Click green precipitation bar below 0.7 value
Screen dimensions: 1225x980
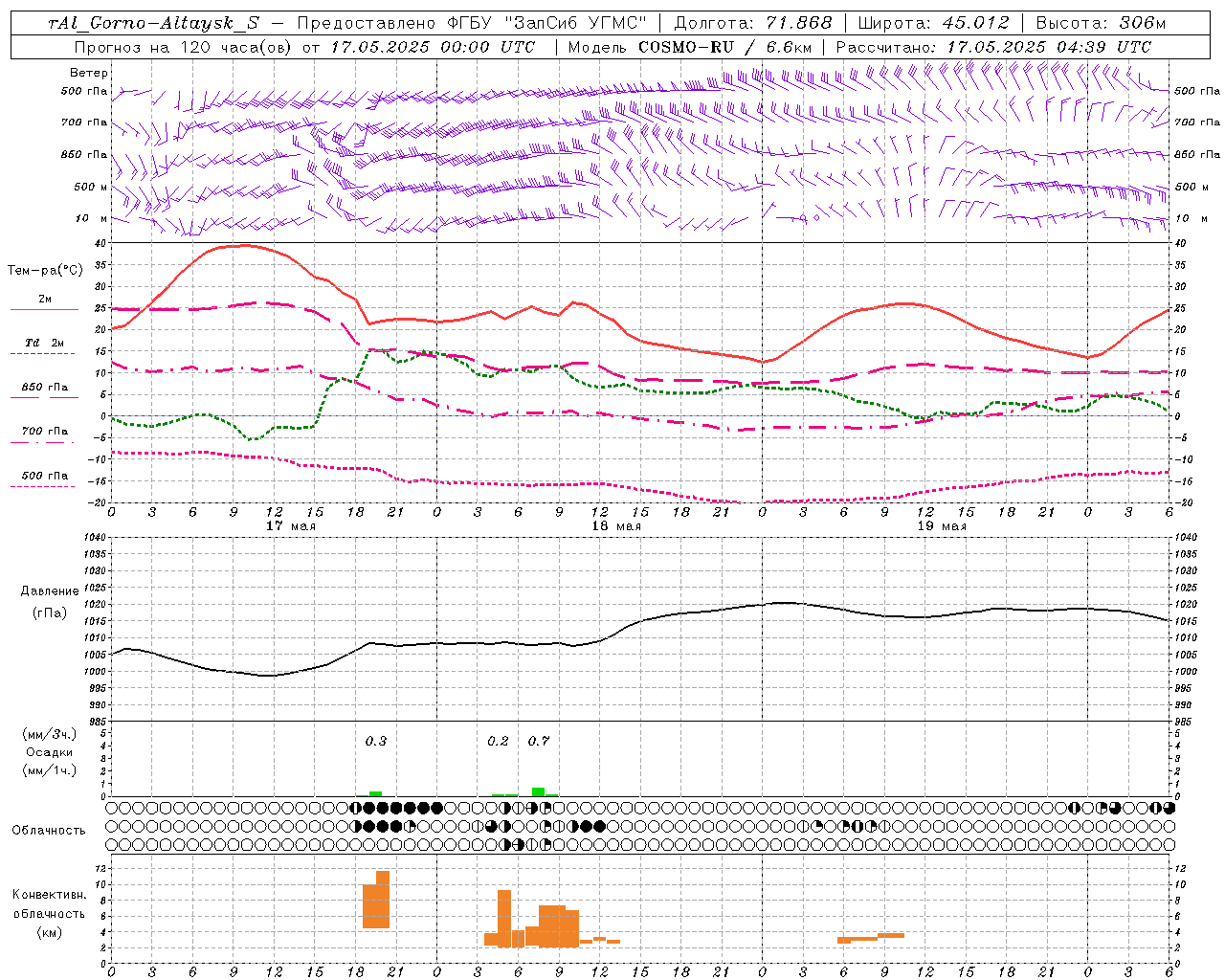[x=539, y=791]
